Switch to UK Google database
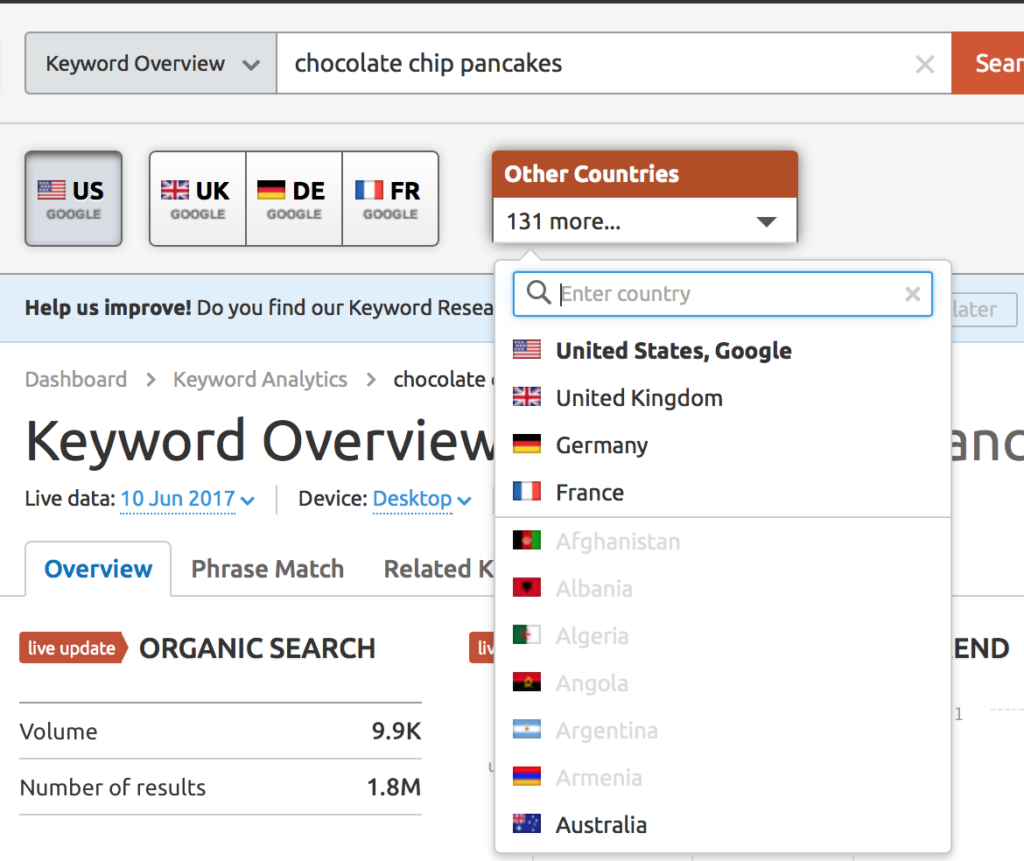The image size is (1024, 861). 197,198
